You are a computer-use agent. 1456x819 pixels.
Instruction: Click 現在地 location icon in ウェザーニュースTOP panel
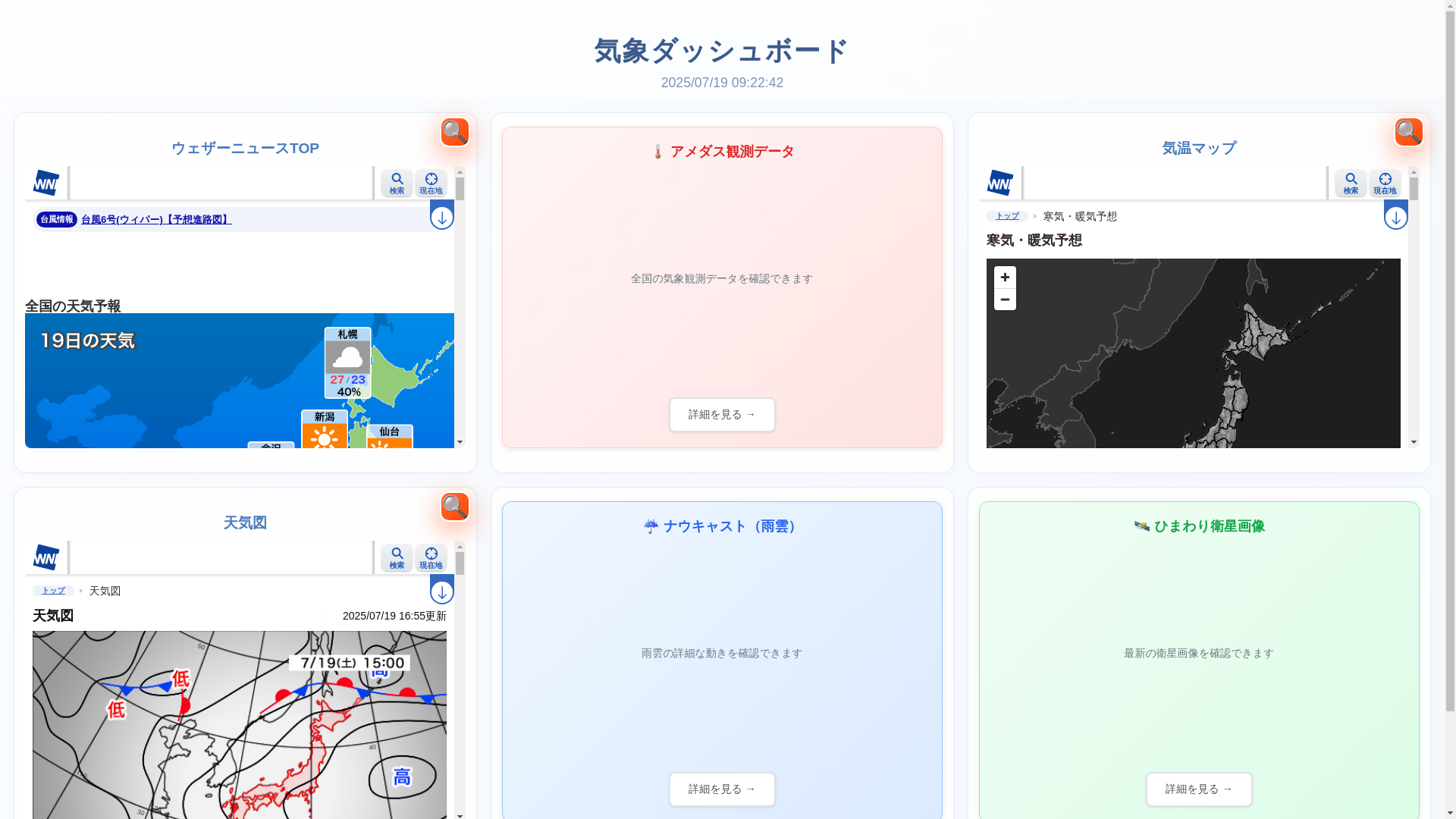431,184
